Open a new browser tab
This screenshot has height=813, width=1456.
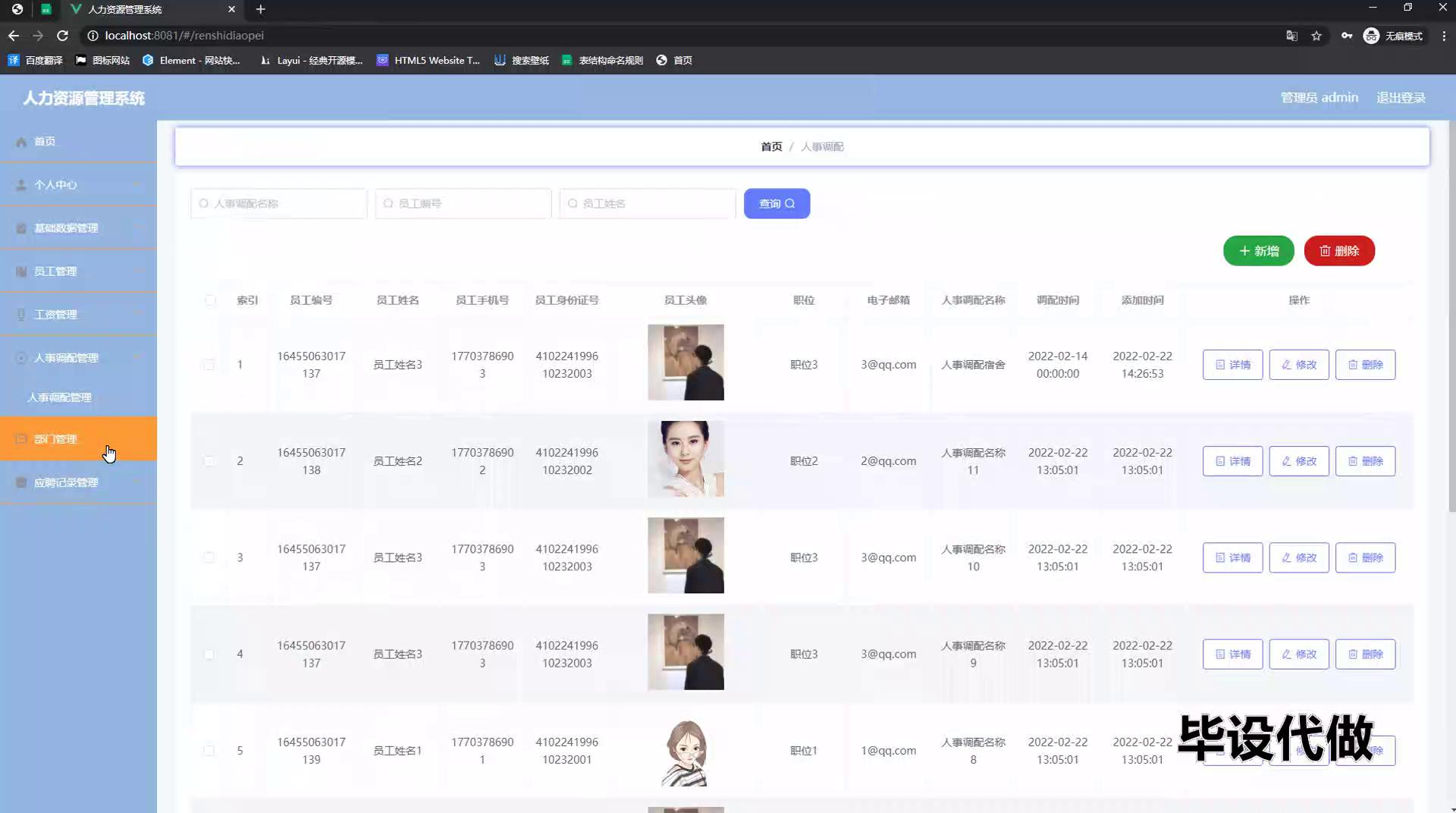point(260,9)
